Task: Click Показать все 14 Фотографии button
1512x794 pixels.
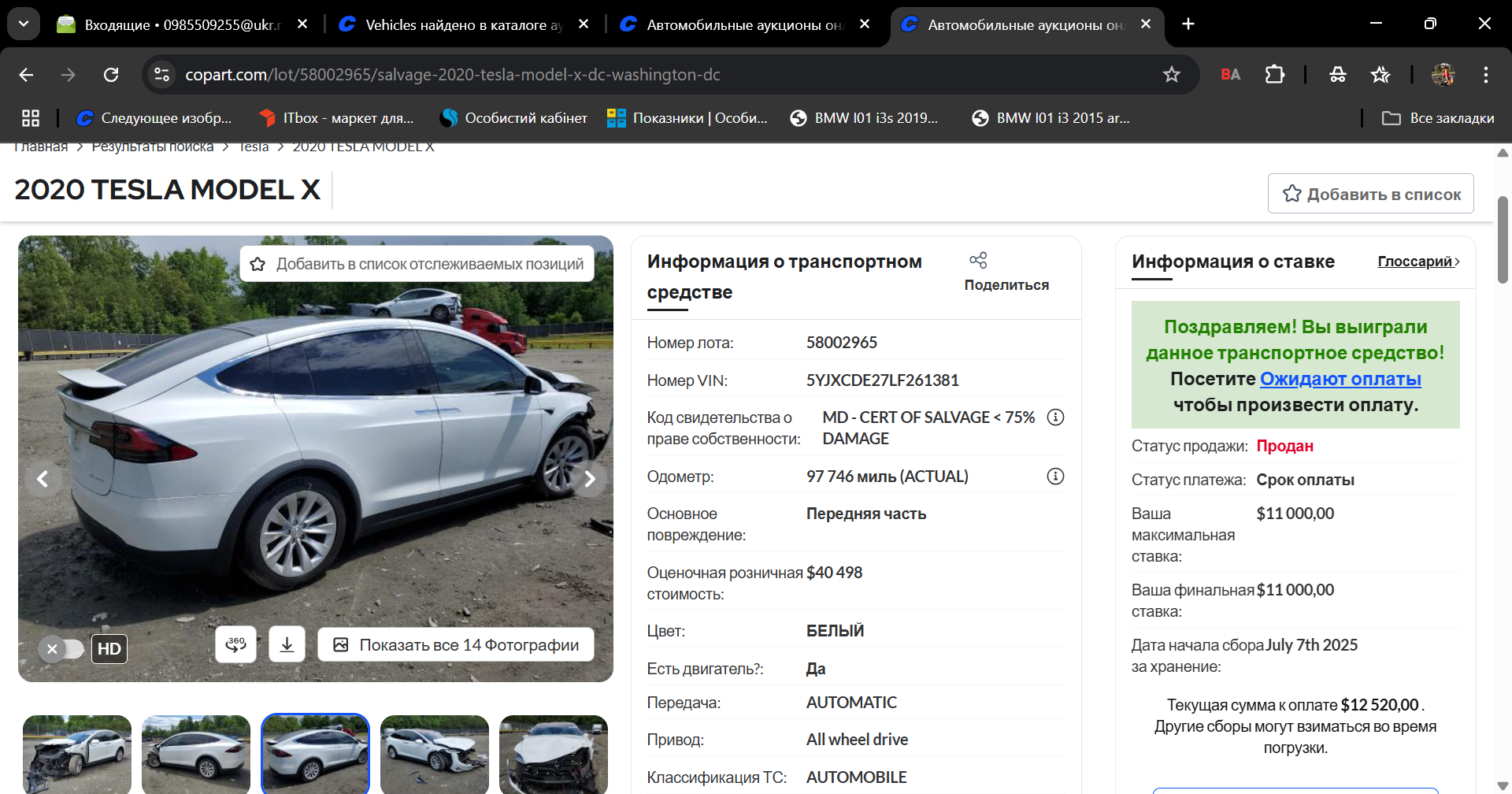Action: click(456, 645)
